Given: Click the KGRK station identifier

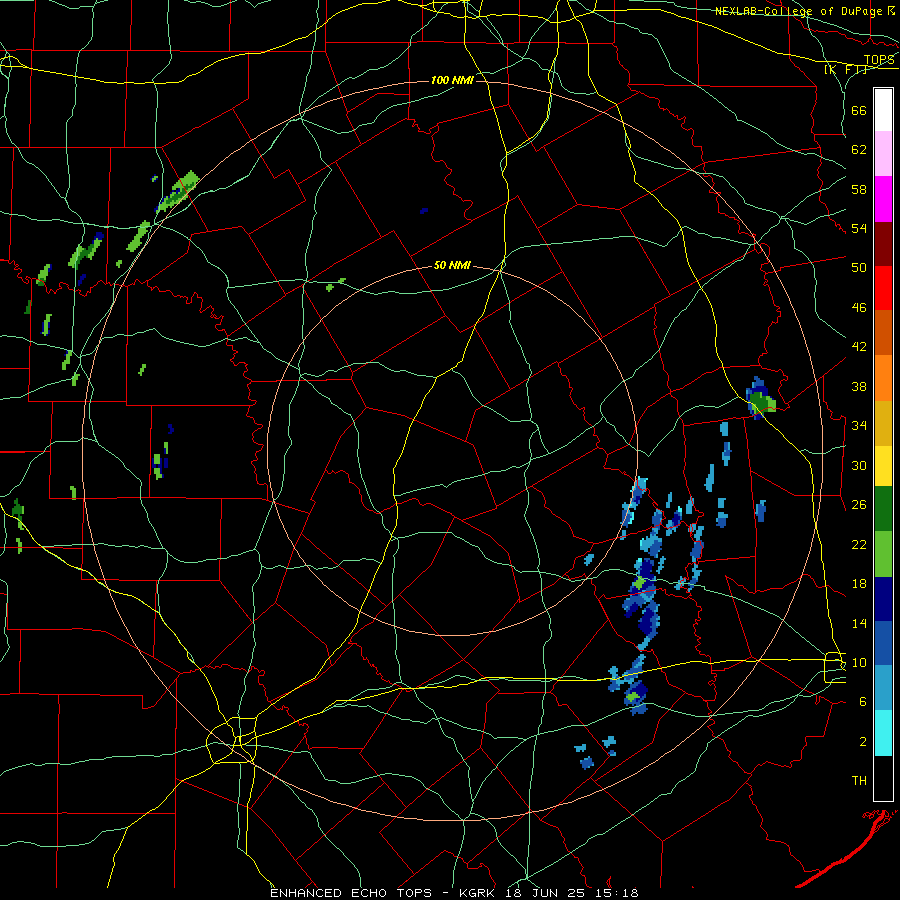Looking at the screenshot, I should pos(479,893).
